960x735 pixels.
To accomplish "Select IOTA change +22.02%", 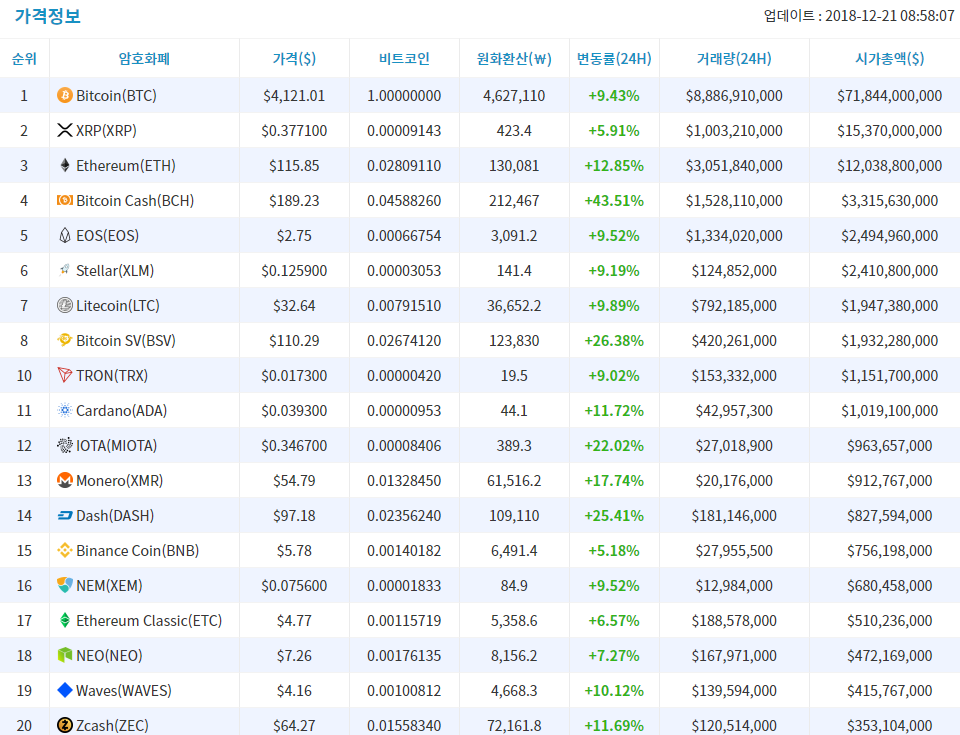I will [x=614, y=445].
